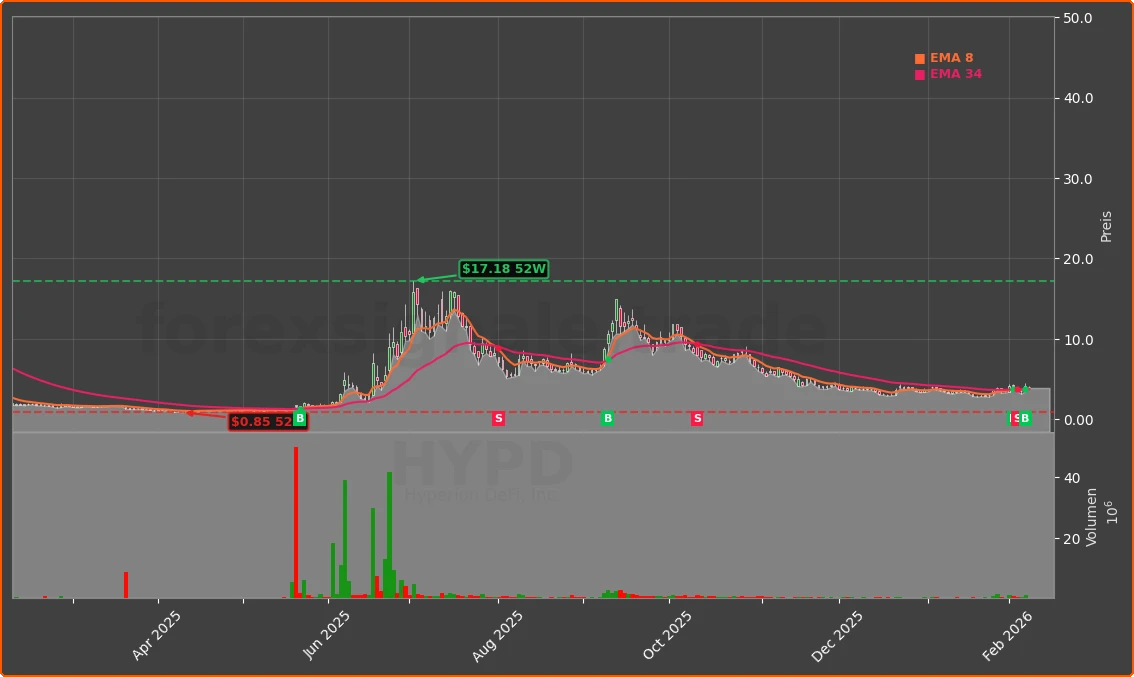This screenshot has width=1134, height=677.
Task: Click the final green "B" marker near Feb 2026
Action: pos(1025,418)
